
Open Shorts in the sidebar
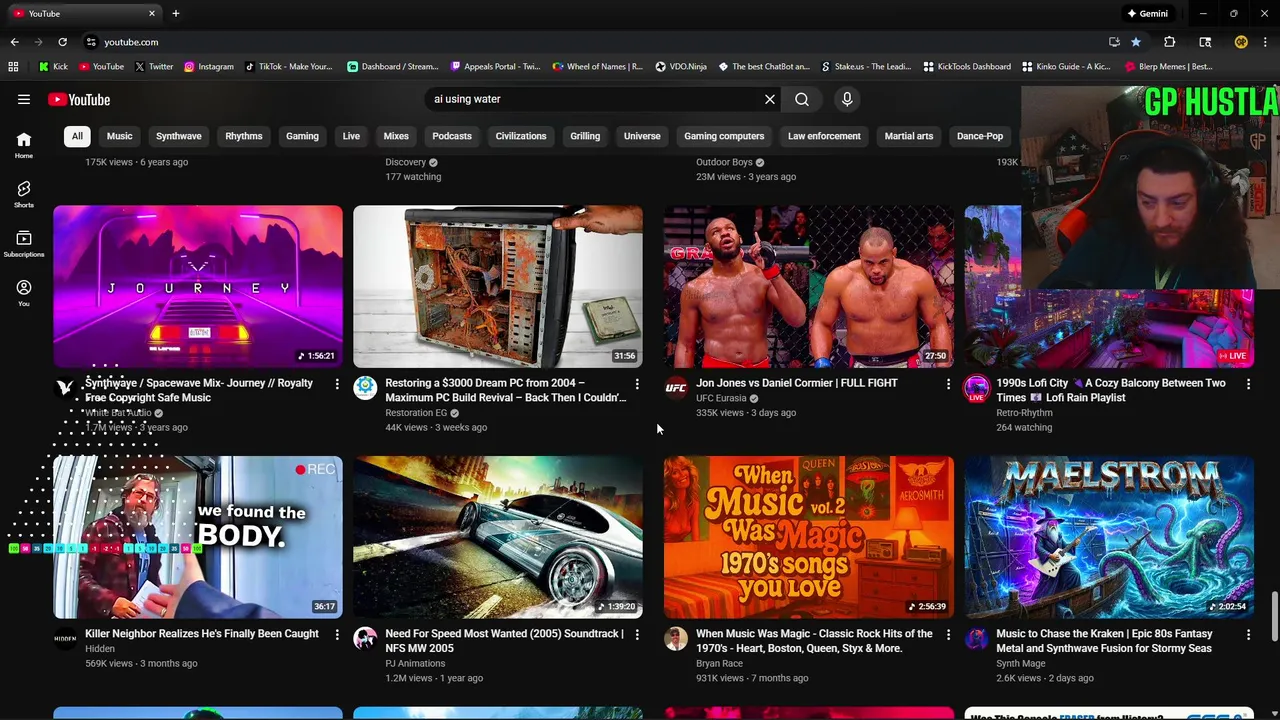(24, 195)
